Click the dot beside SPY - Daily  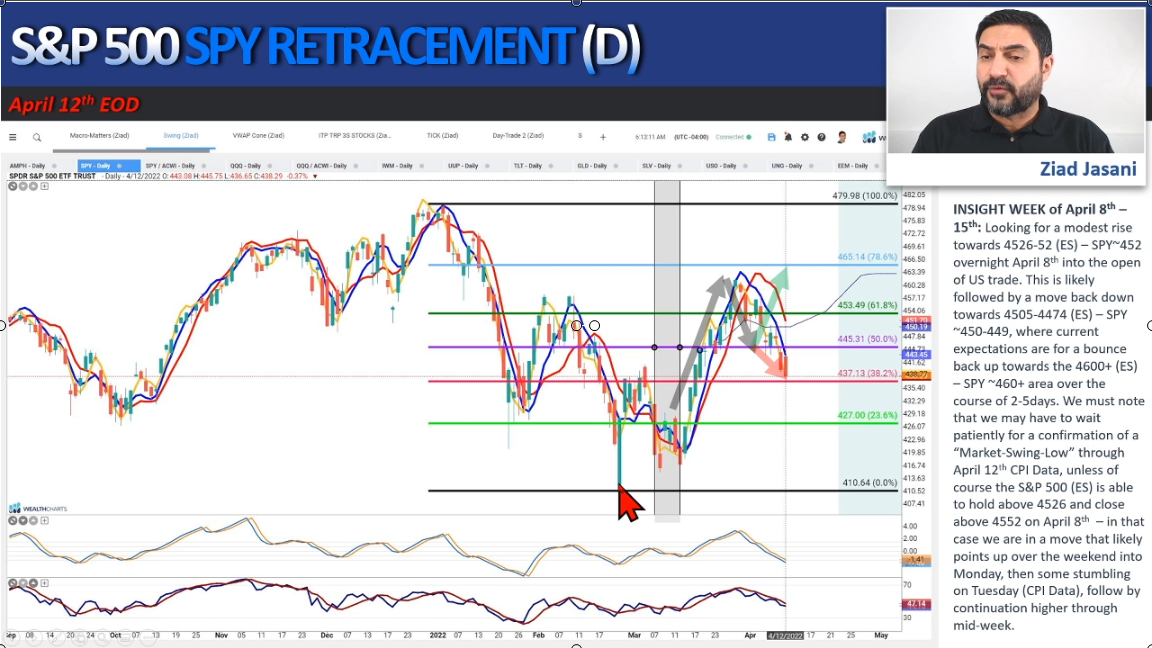tap(119, 166)
